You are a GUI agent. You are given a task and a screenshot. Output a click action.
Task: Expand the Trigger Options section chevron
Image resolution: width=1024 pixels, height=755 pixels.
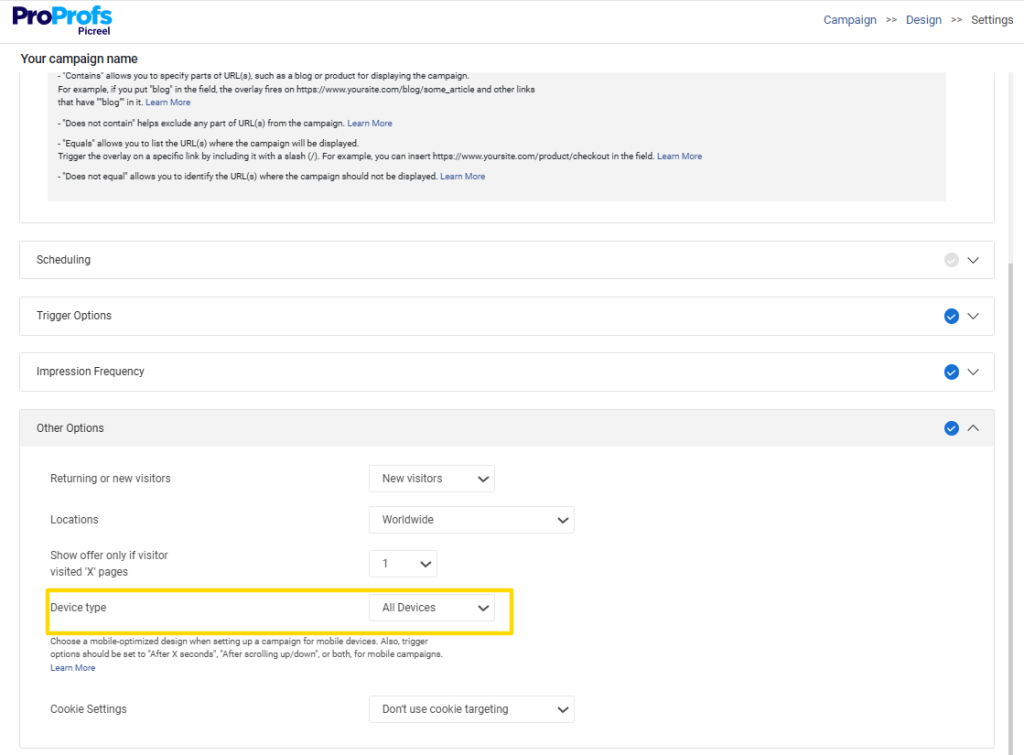pos(973,316)
